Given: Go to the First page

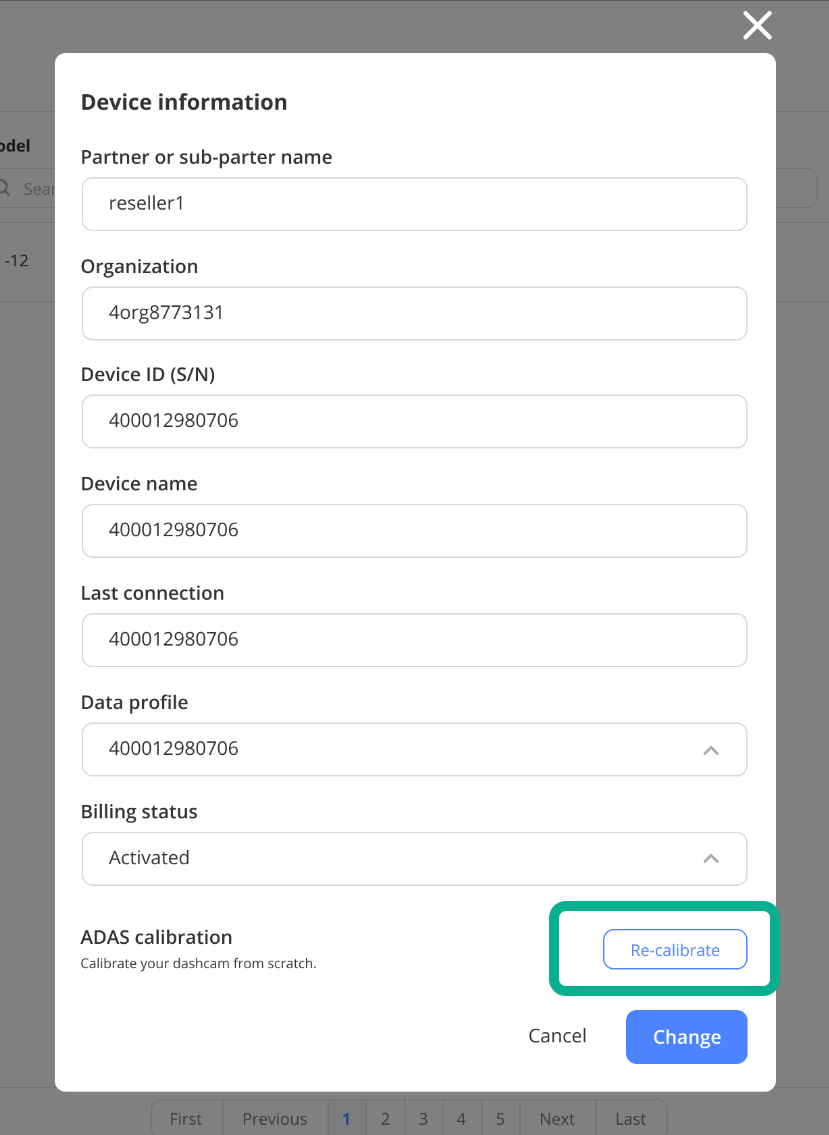Looking at the screenshot, I should pos(187,1118).
